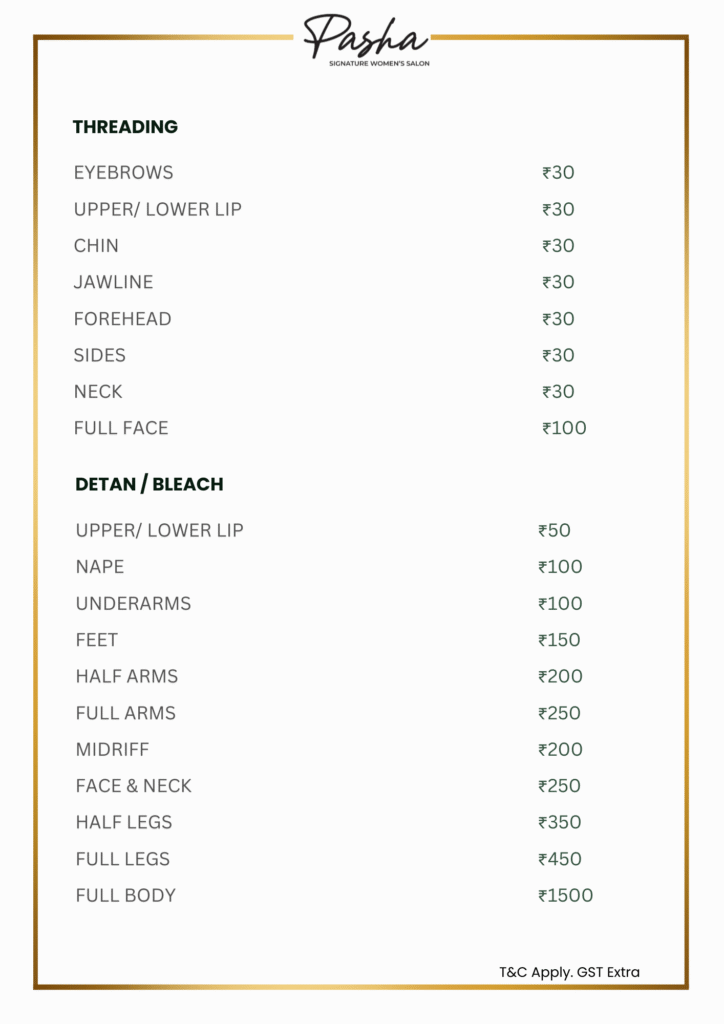
Task: Select the FULL LEGS item
Action: pos(123,859)
